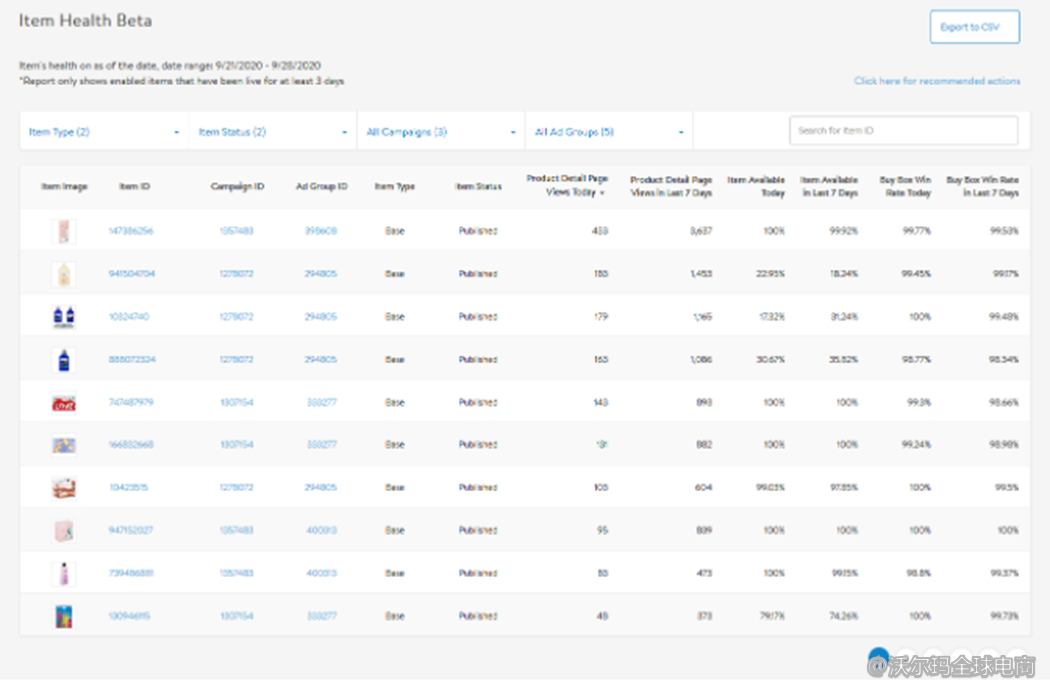This screenshot has height=686, width=1050.
Task: Click the twin blue bottles product image
Action: coord(64,317)
